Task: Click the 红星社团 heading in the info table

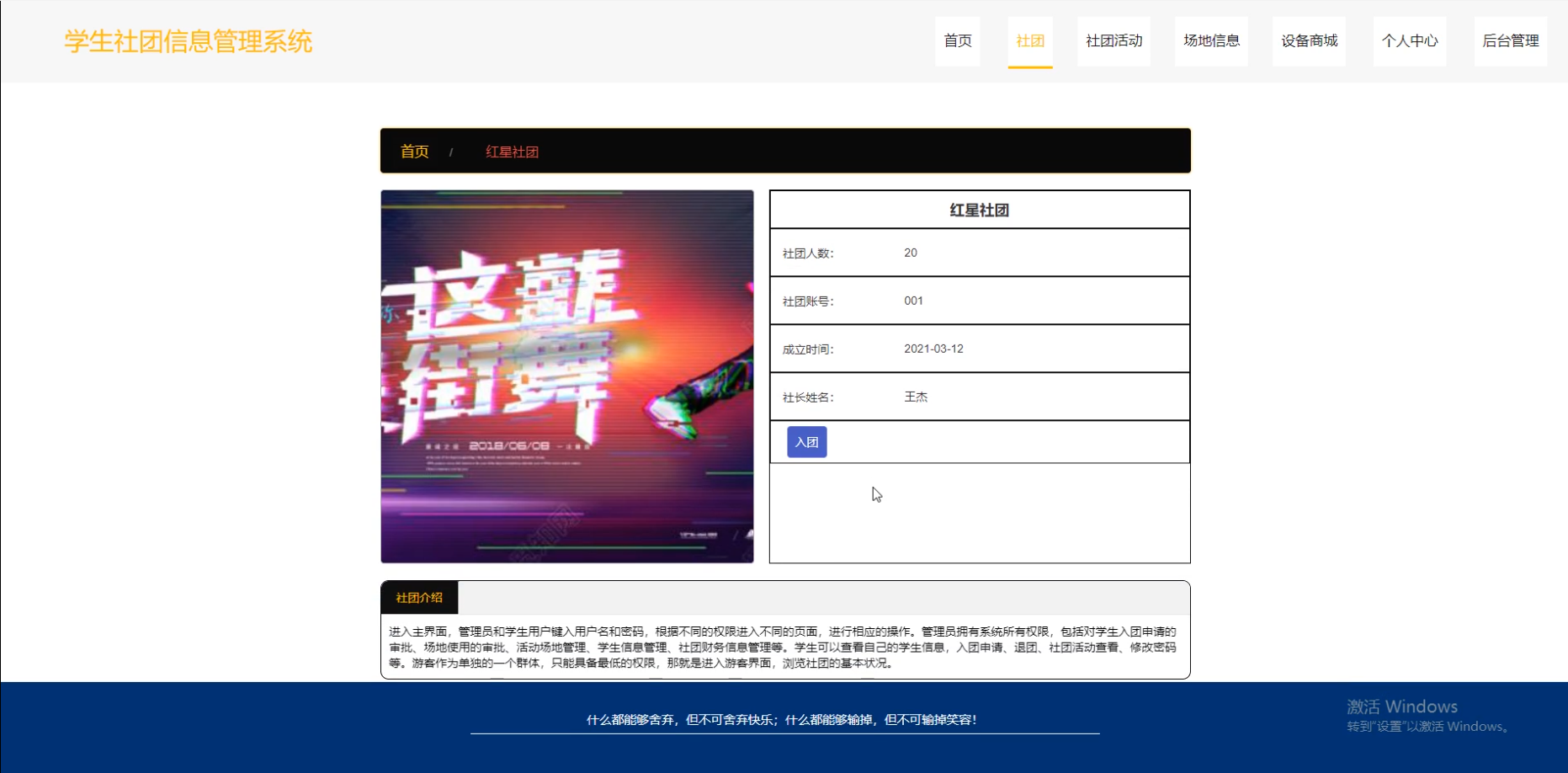Action: (x=980, y=211)
